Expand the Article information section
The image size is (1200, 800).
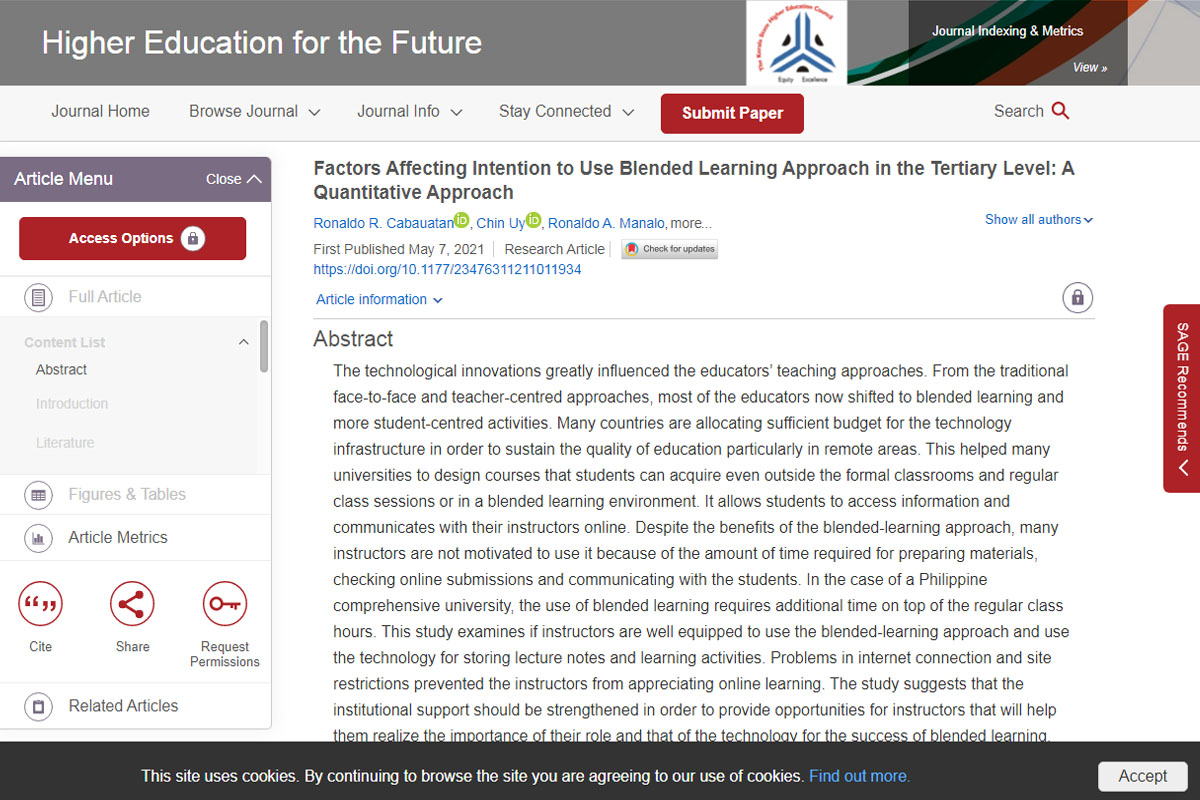379,299
